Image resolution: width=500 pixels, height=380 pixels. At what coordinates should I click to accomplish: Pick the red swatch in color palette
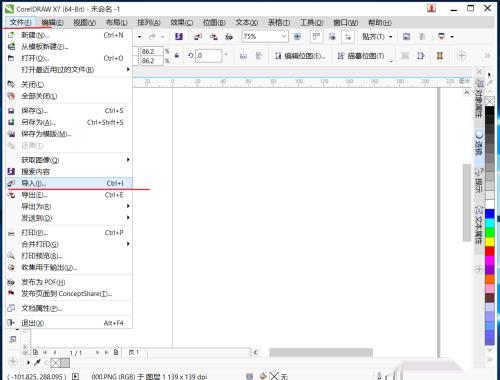490,251
